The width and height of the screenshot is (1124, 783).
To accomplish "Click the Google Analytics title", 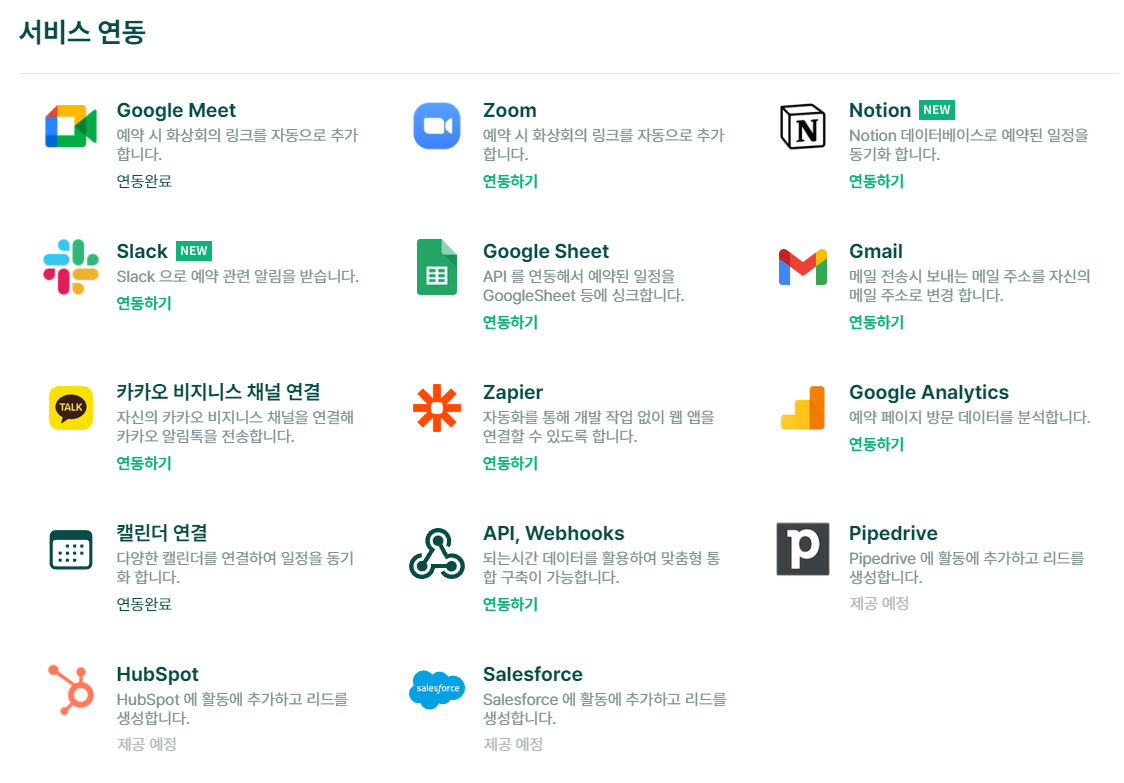I will point(929,393).
